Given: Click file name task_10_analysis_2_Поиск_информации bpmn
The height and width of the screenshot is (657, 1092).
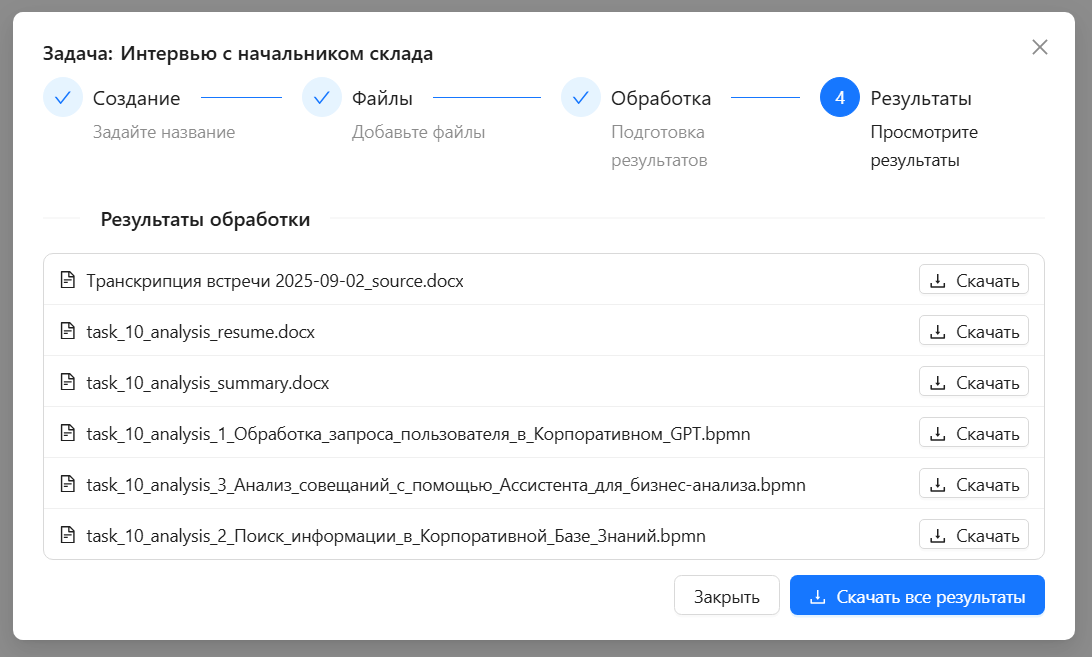Looking at the screenshot, I should (x=396, y=535).
